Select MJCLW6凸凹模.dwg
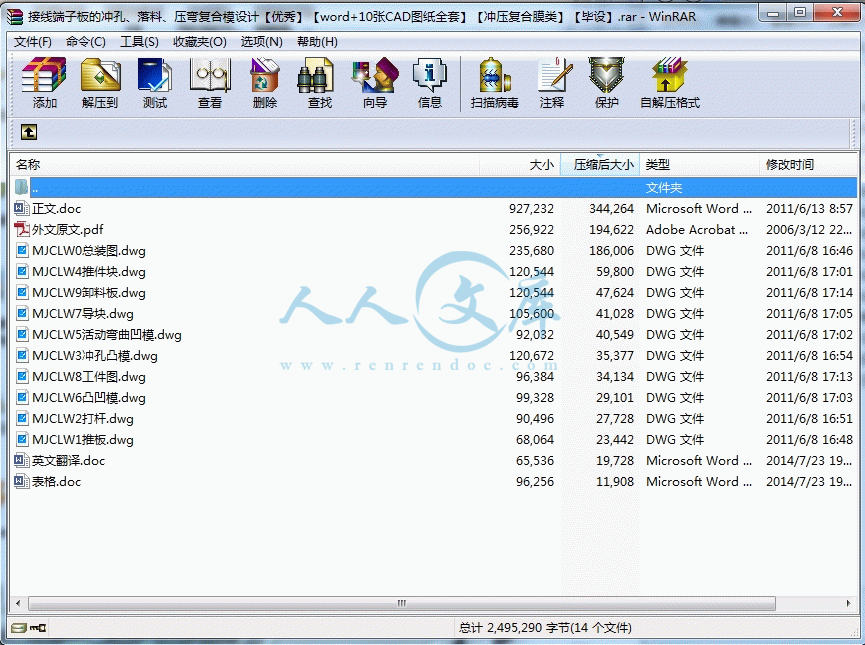This screenshot has width=865, height=645. (x=89, y=398)
